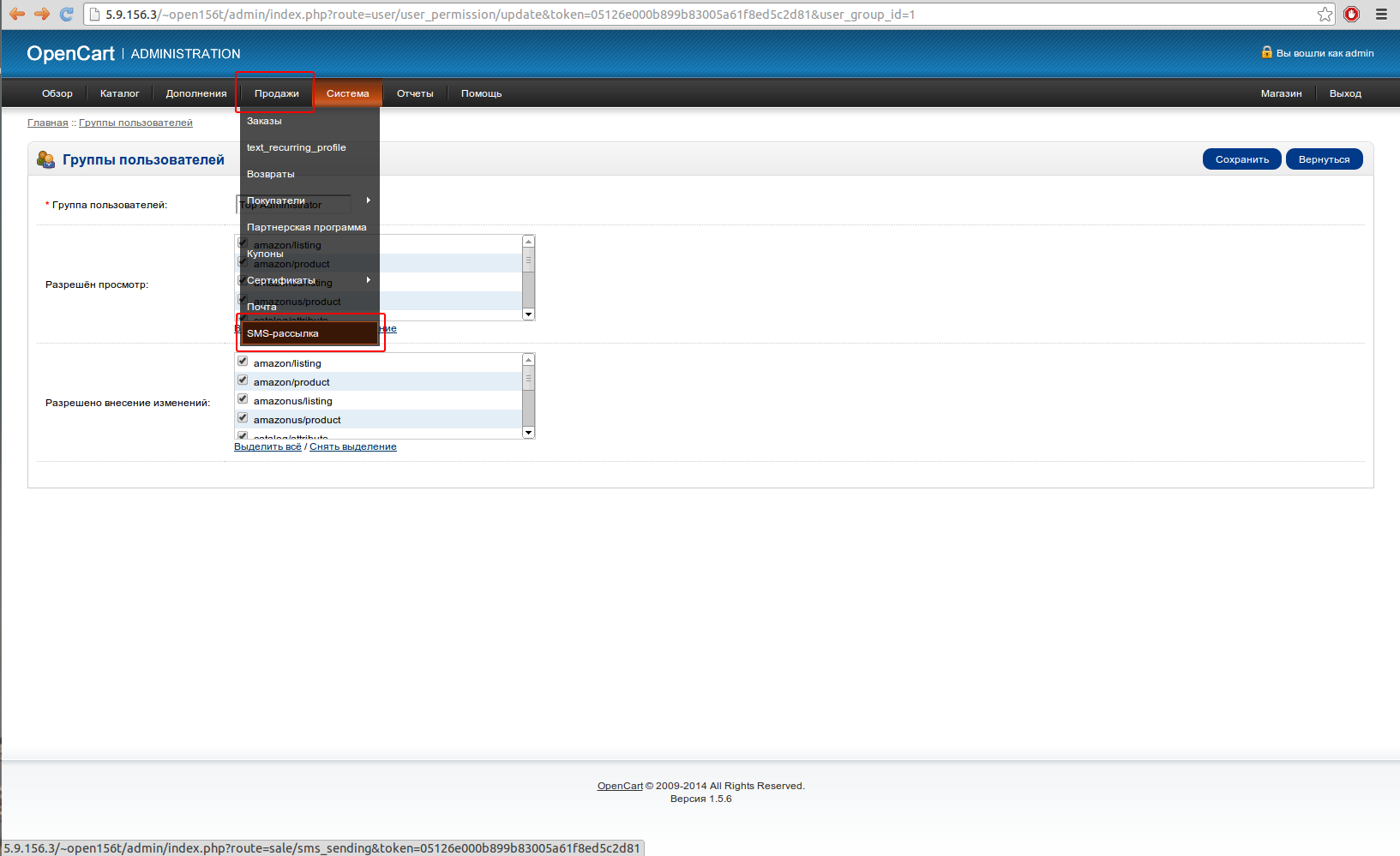Expand the Сертификаты submenu

(309, 280)
